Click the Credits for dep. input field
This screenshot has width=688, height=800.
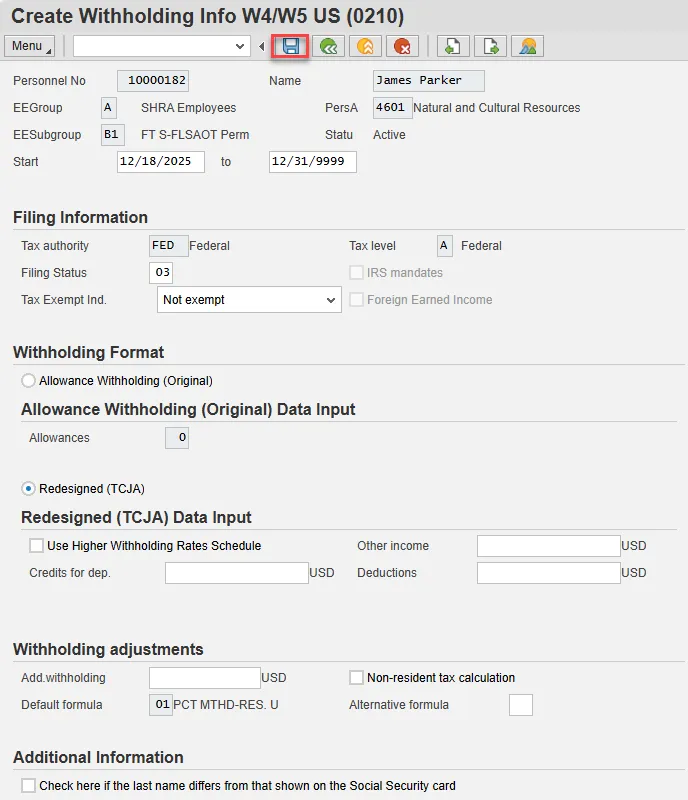[236, 573]
